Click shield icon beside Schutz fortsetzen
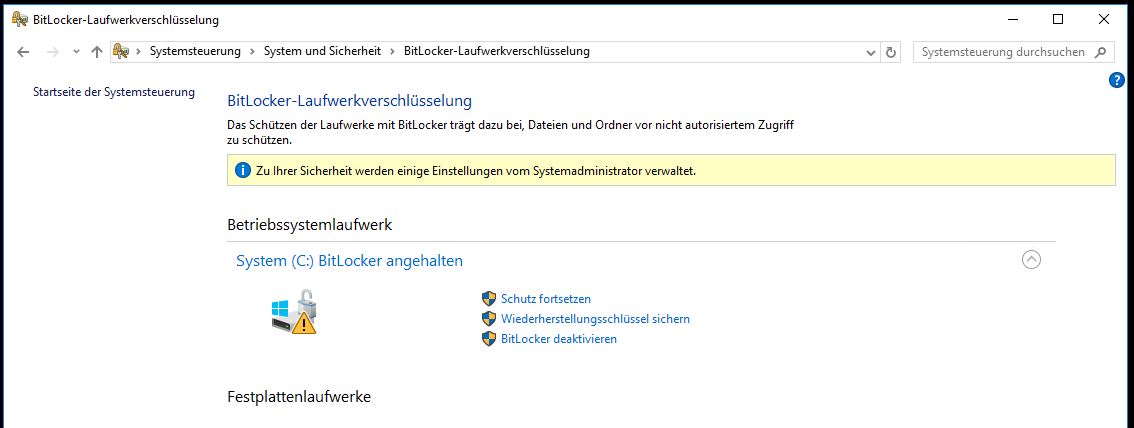The image size is (1134, 428). [489, 299]
